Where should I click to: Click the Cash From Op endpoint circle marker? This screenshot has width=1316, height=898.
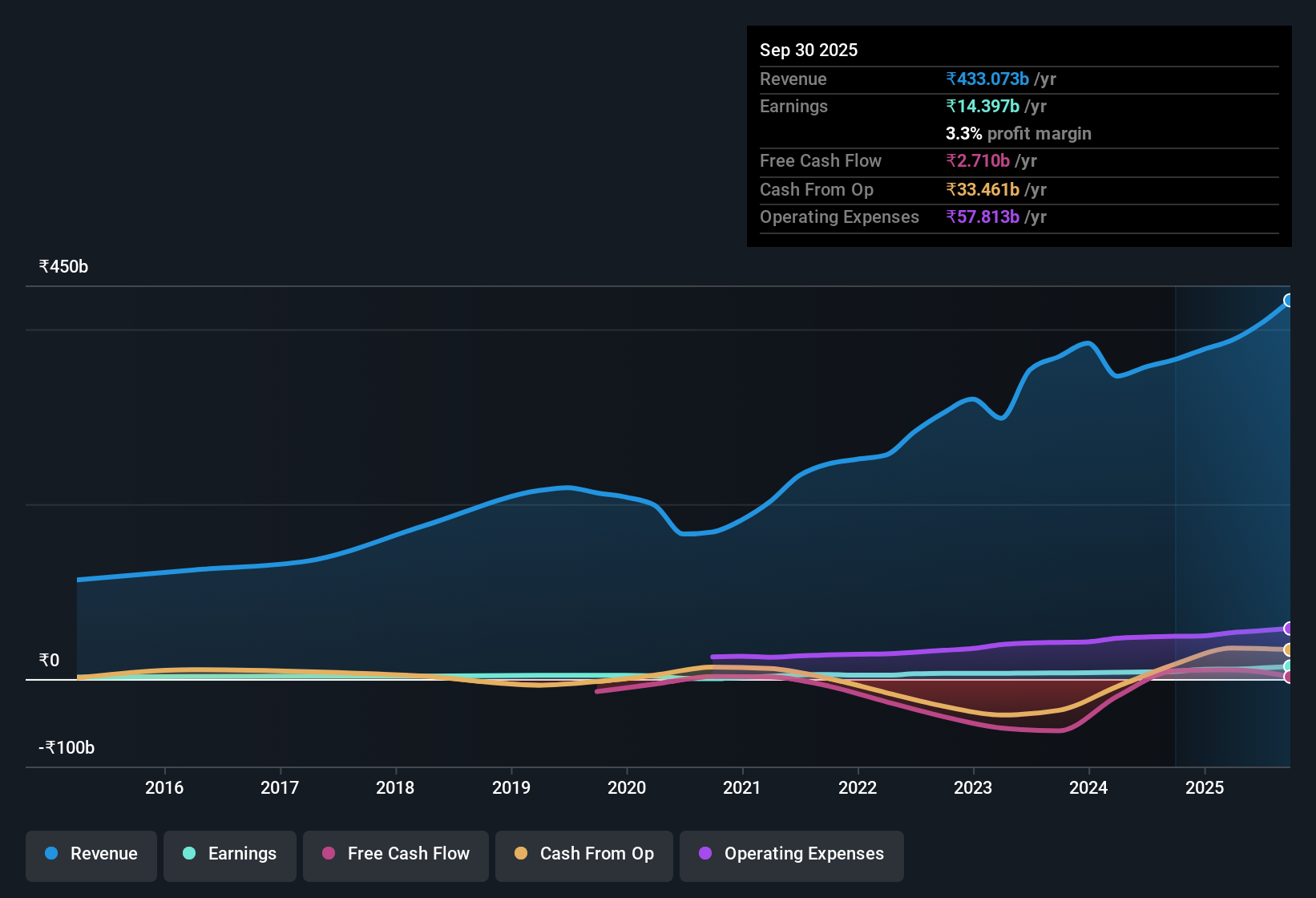coord(1289,649)
